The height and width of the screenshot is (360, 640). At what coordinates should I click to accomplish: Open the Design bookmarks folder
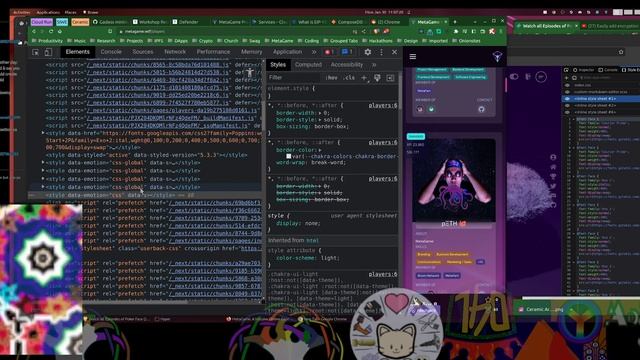[408, 41]
